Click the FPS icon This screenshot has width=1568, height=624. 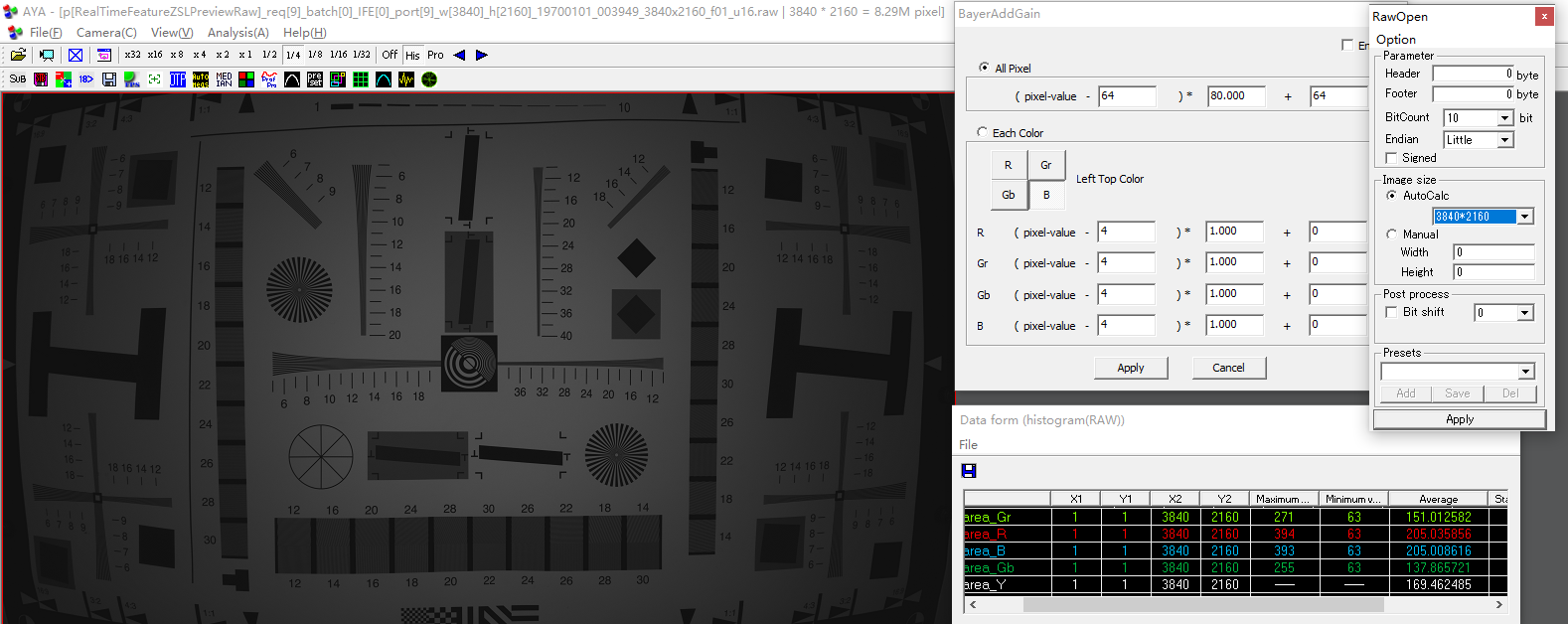[132, 79]
